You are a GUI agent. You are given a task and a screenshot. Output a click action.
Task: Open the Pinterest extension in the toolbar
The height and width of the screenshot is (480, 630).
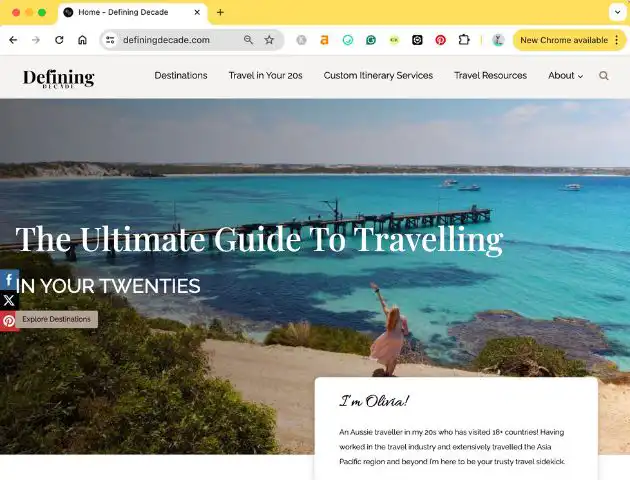(x=440, y=40)
